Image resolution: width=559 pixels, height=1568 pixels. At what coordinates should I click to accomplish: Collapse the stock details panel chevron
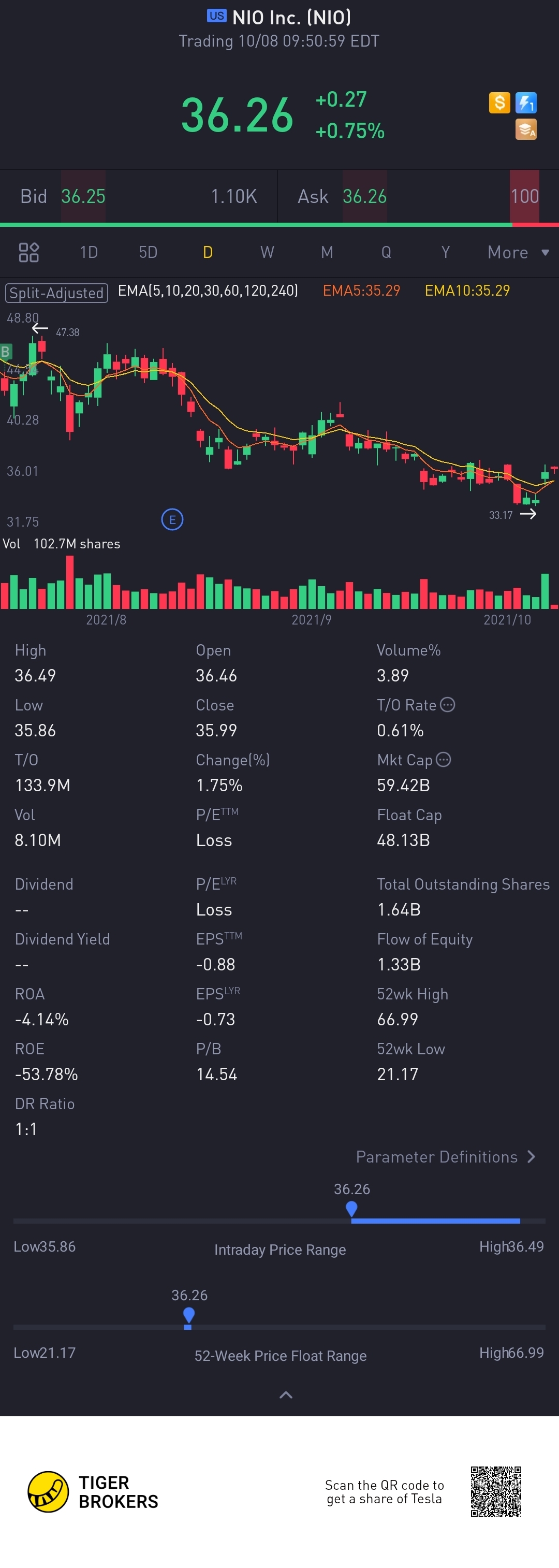point(285,1395)
